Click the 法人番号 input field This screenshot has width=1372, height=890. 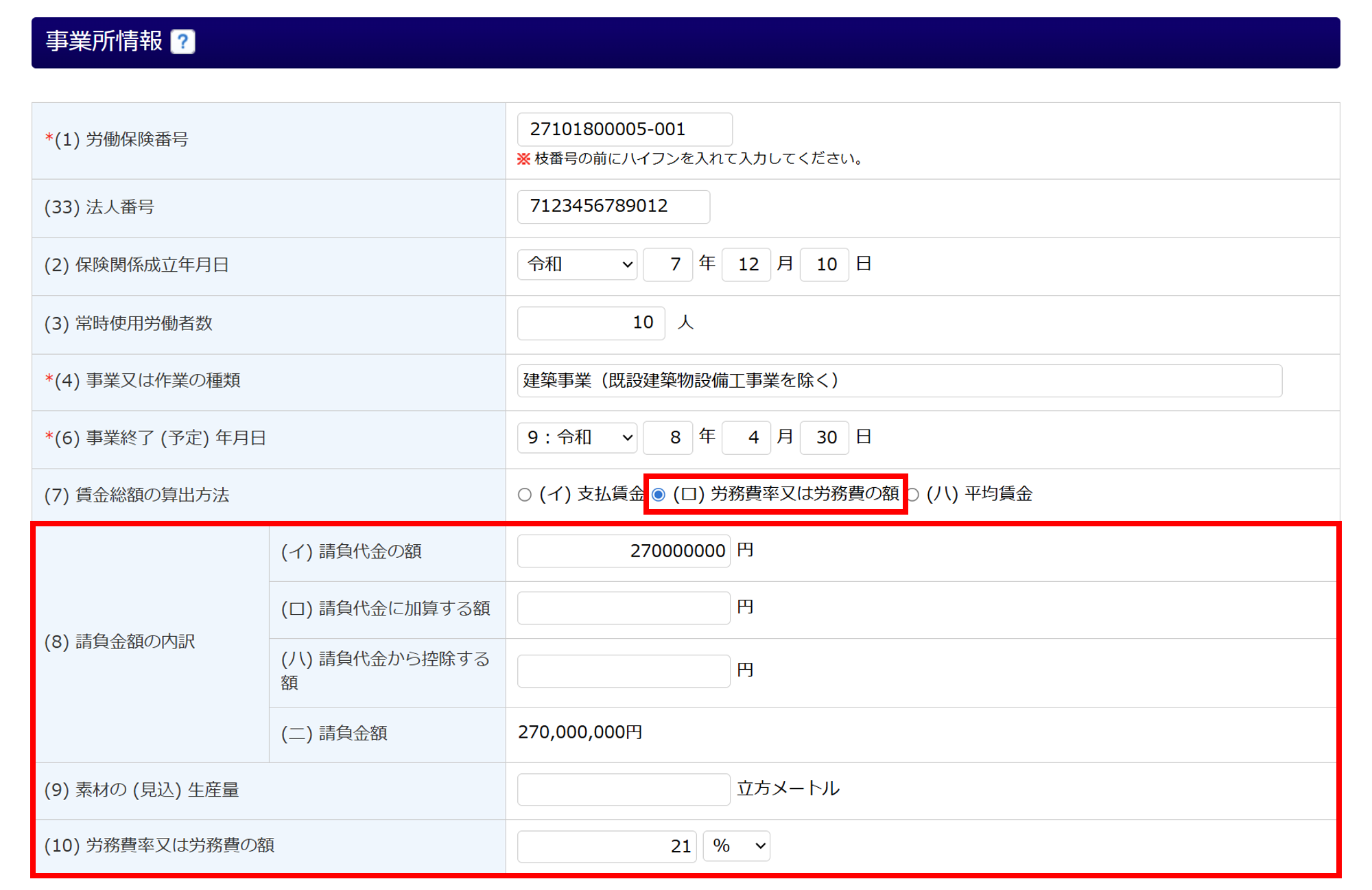[613, 207]
